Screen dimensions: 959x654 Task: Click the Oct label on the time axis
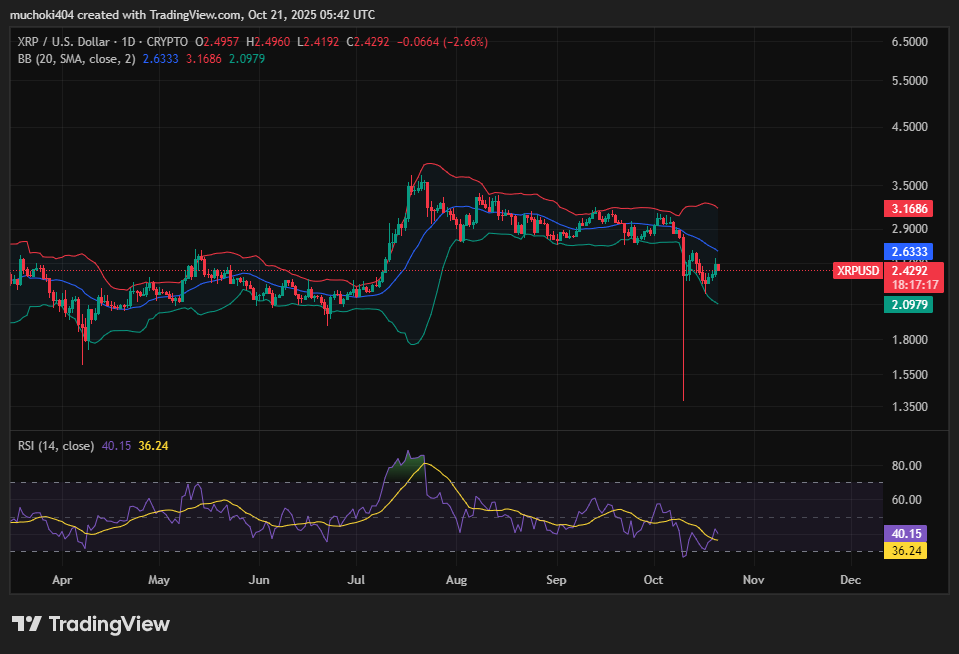(654, 579)
